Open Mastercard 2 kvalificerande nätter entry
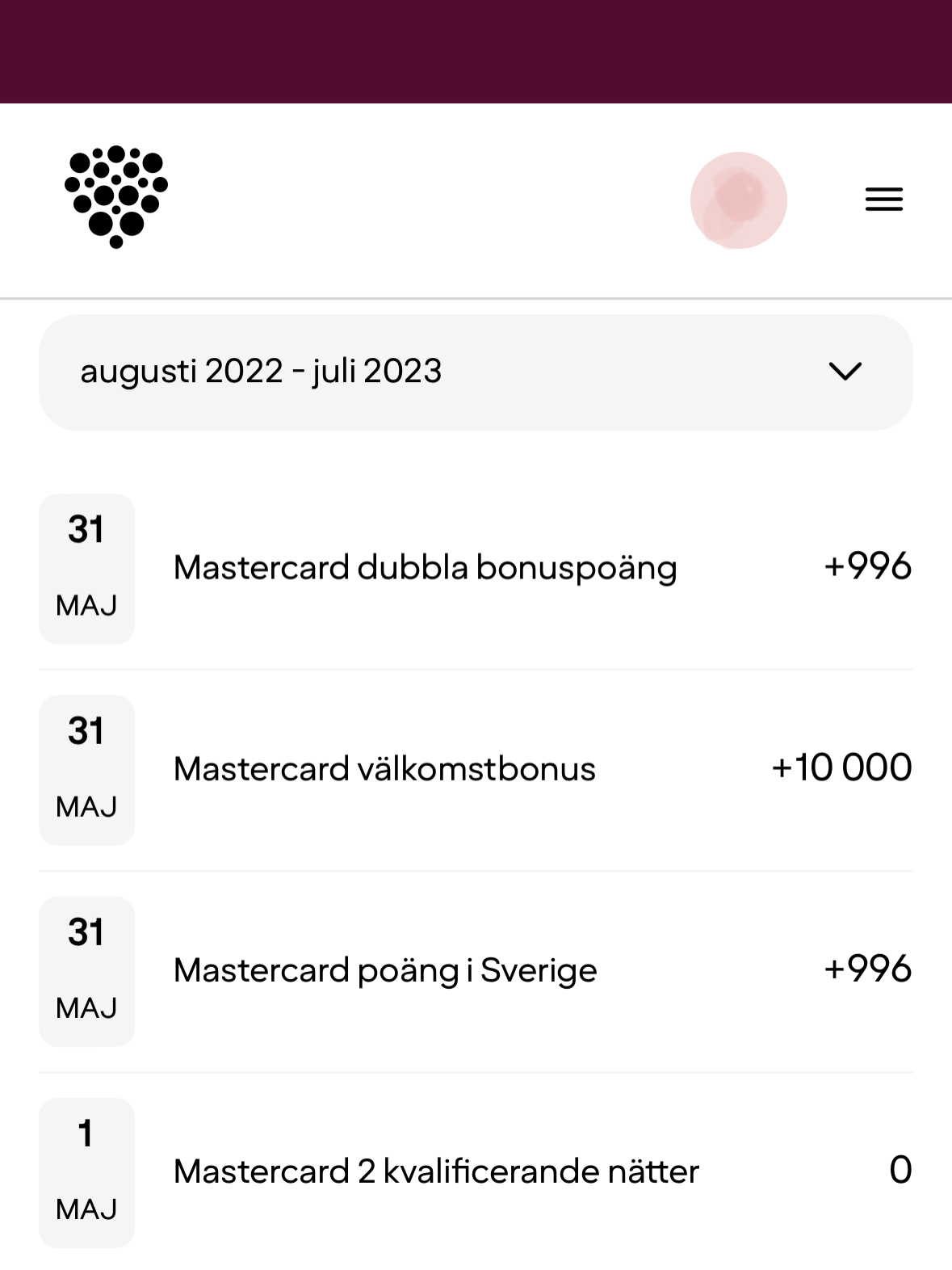The height and width of the screenshot is (1270, 952). pos(436,1171)
